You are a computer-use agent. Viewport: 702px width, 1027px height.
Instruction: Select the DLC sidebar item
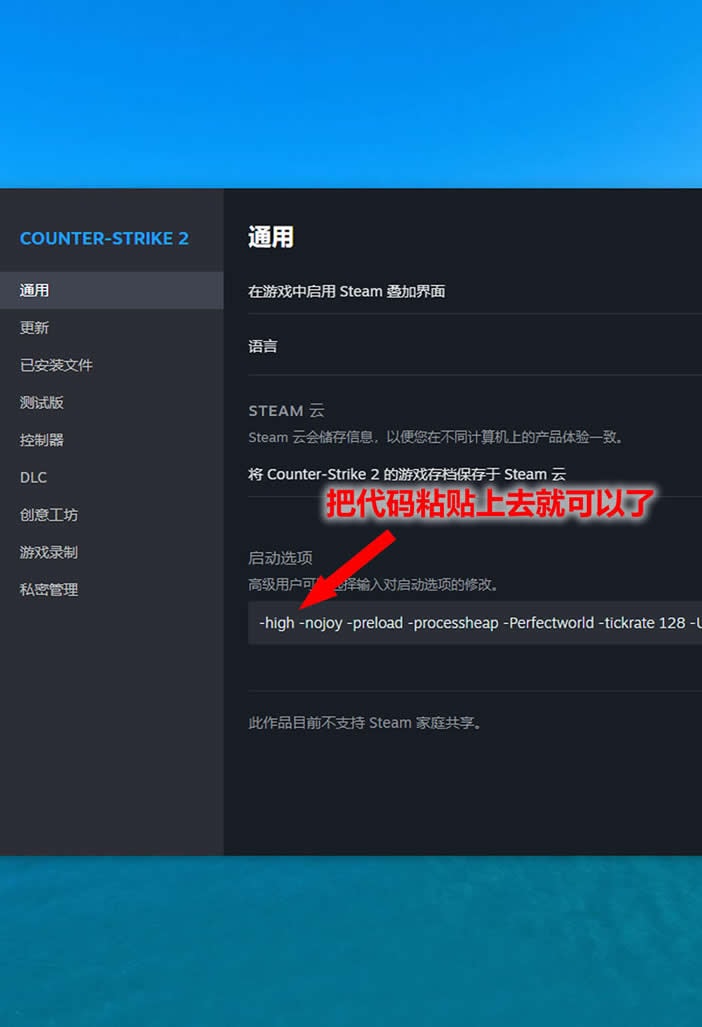(34, 478)
